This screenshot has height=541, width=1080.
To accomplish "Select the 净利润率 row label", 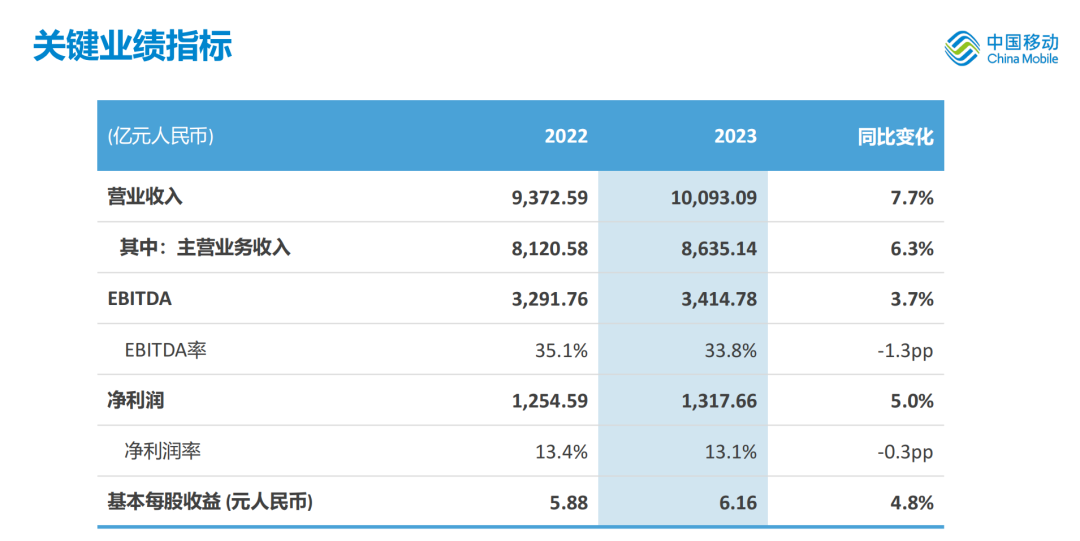I will [x=163, y=451].
